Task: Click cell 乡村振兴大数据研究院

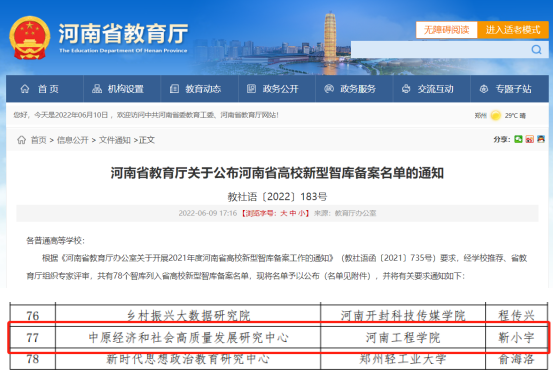Action: pyautogui.click(x=189, y=316)
